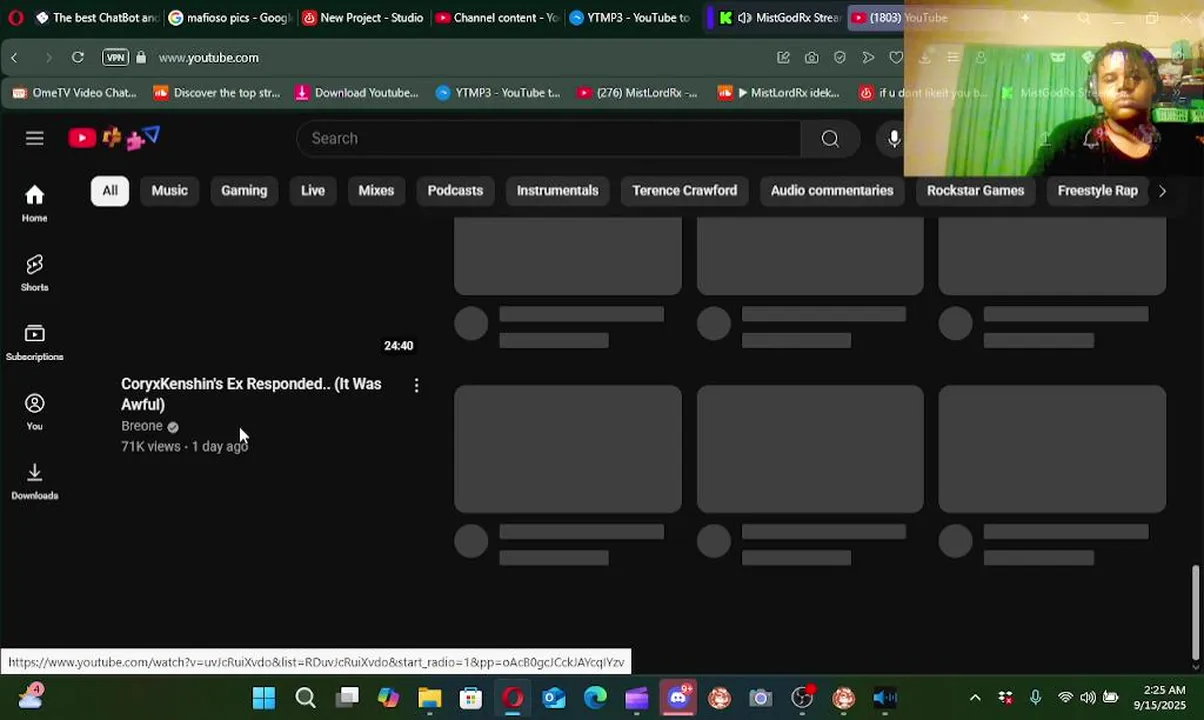Open Microsoft Store from taskbar
This screenshot has width=1204, height=720.
pos(471,698)
